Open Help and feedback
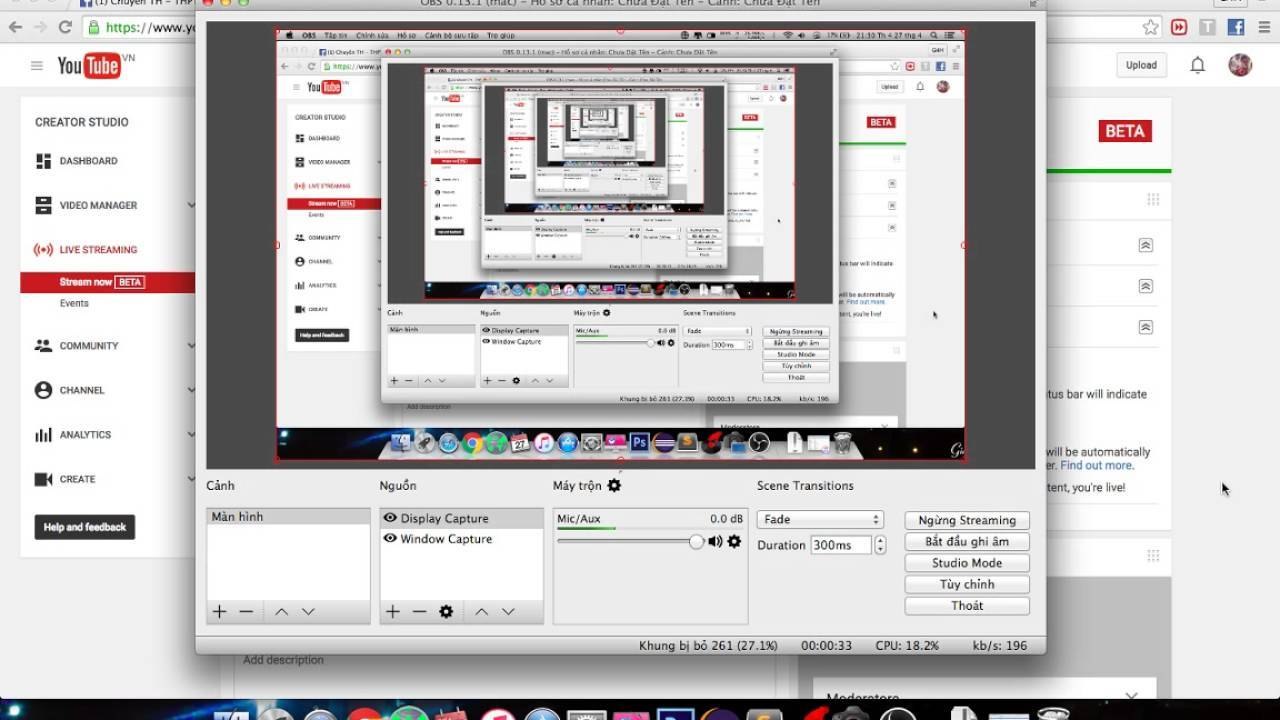Image resolution: width=1280 pixels, height=720 pixels. 85,527
